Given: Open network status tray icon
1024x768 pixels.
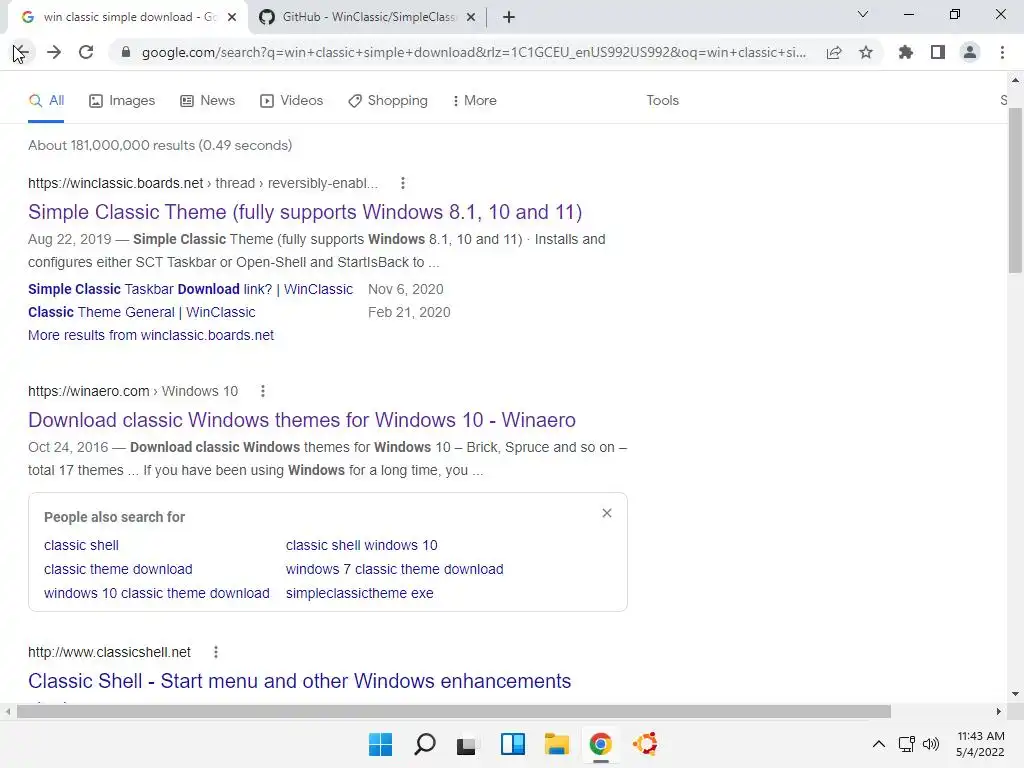Looking at the screenshot, I should click(x=906, y=744).
